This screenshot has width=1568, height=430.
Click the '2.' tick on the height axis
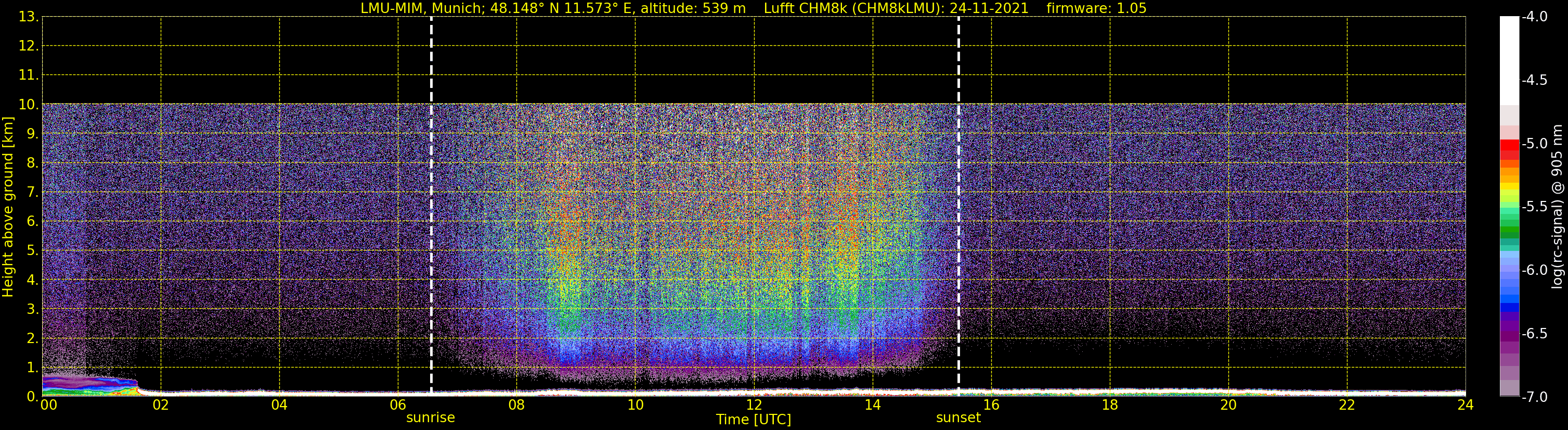33,339
